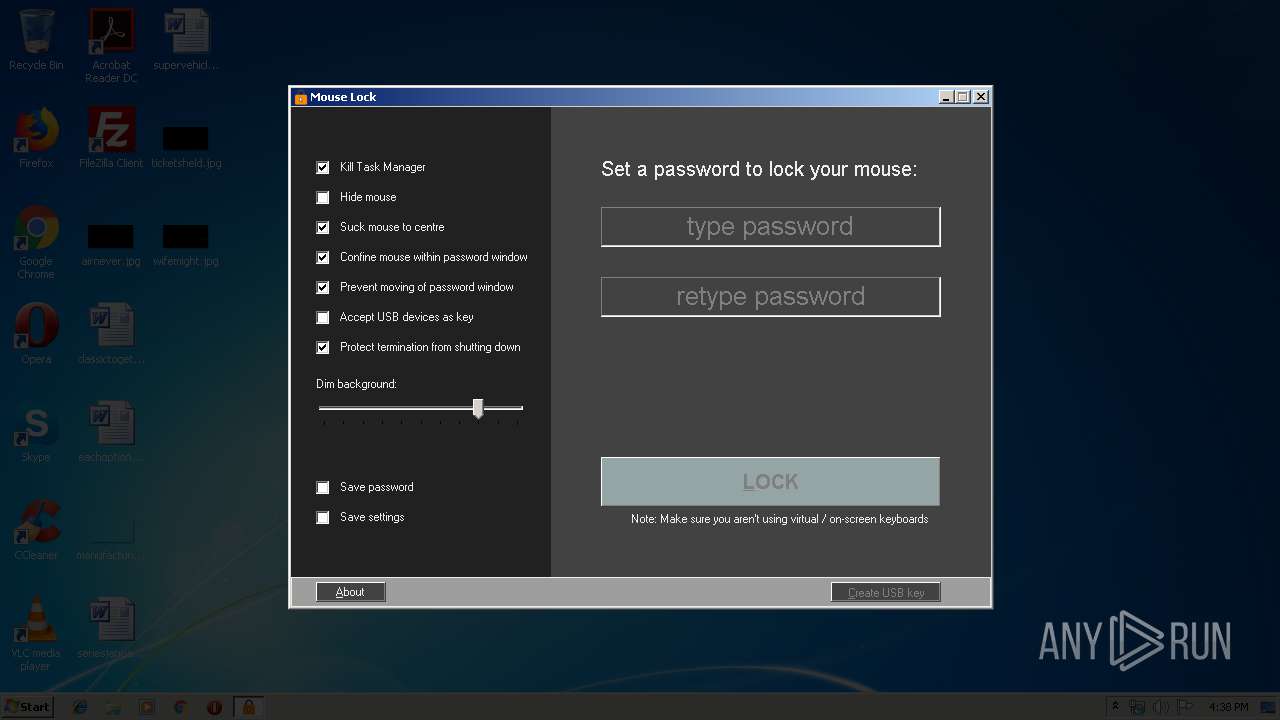This screenshot has height=720, width=1280.
Task: Maximize the Mouse Lock window
Action: 963,97
